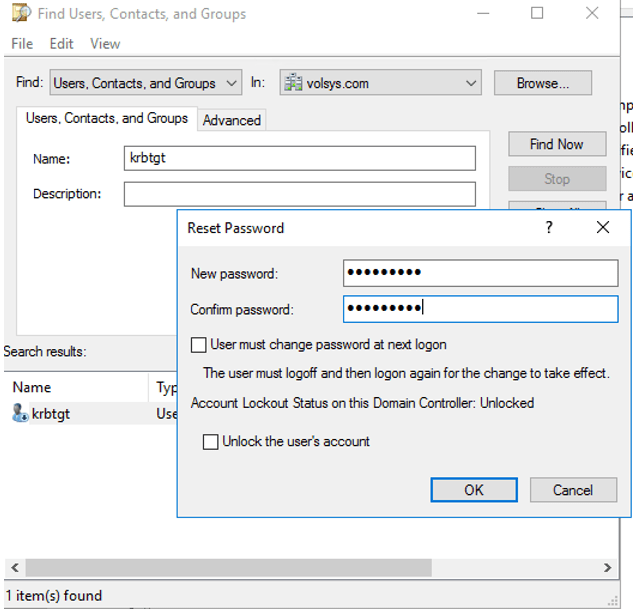Screen dimensions: 634x614
Task: Check Unlock the user's account box
Action: pos(210,442)
